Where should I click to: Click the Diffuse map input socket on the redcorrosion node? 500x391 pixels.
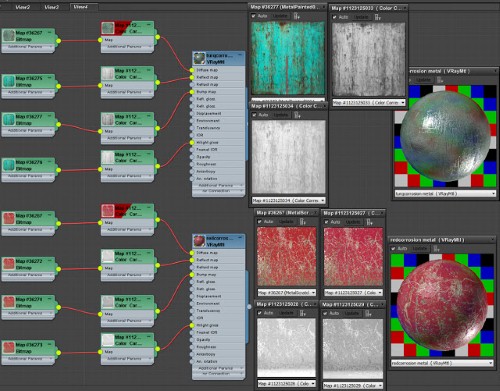tap(192, 253)
